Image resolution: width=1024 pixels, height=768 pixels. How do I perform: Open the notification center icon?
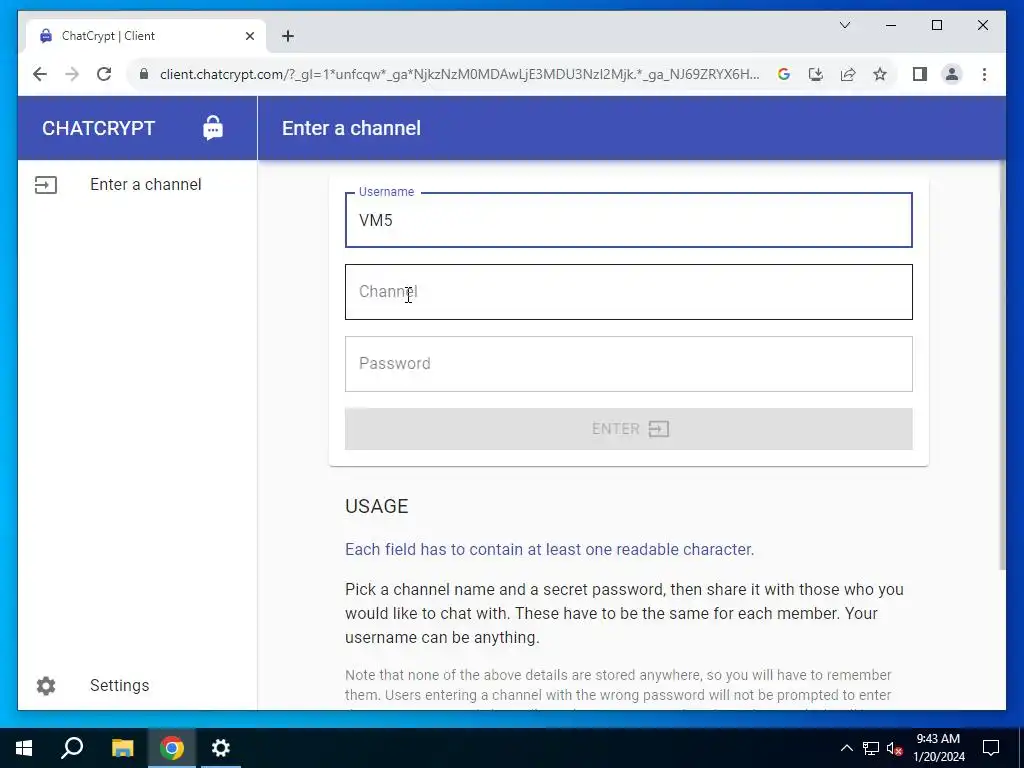tap(991, 748)
